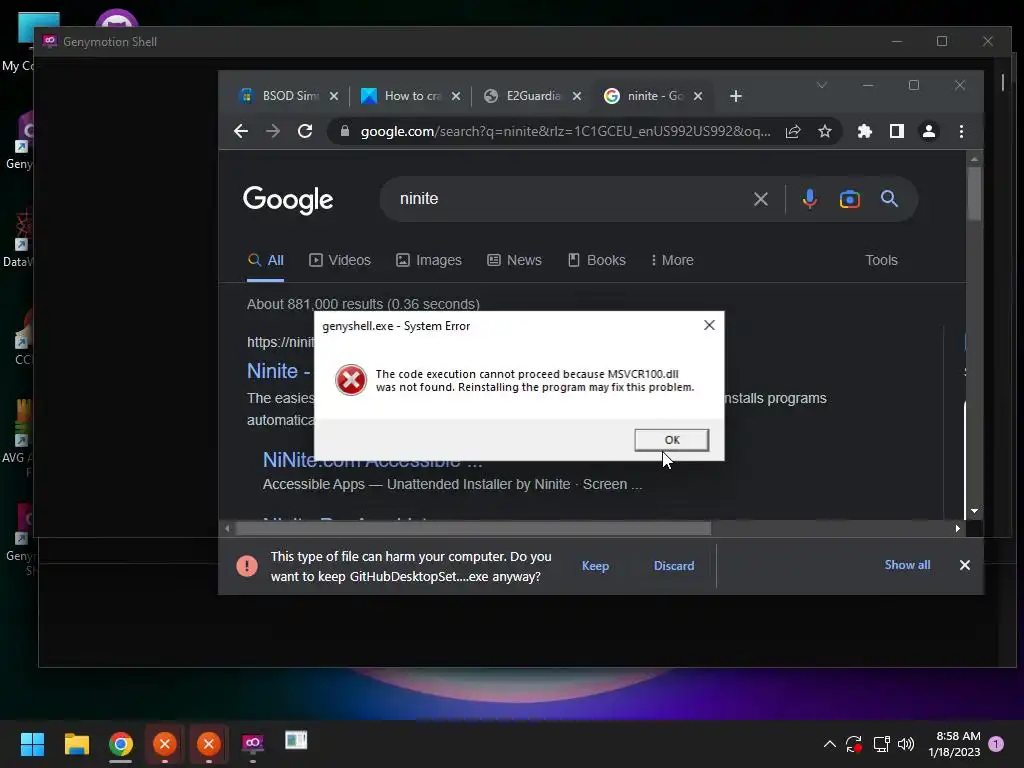
Task: Switch to News results
Action: click(515, 261)
